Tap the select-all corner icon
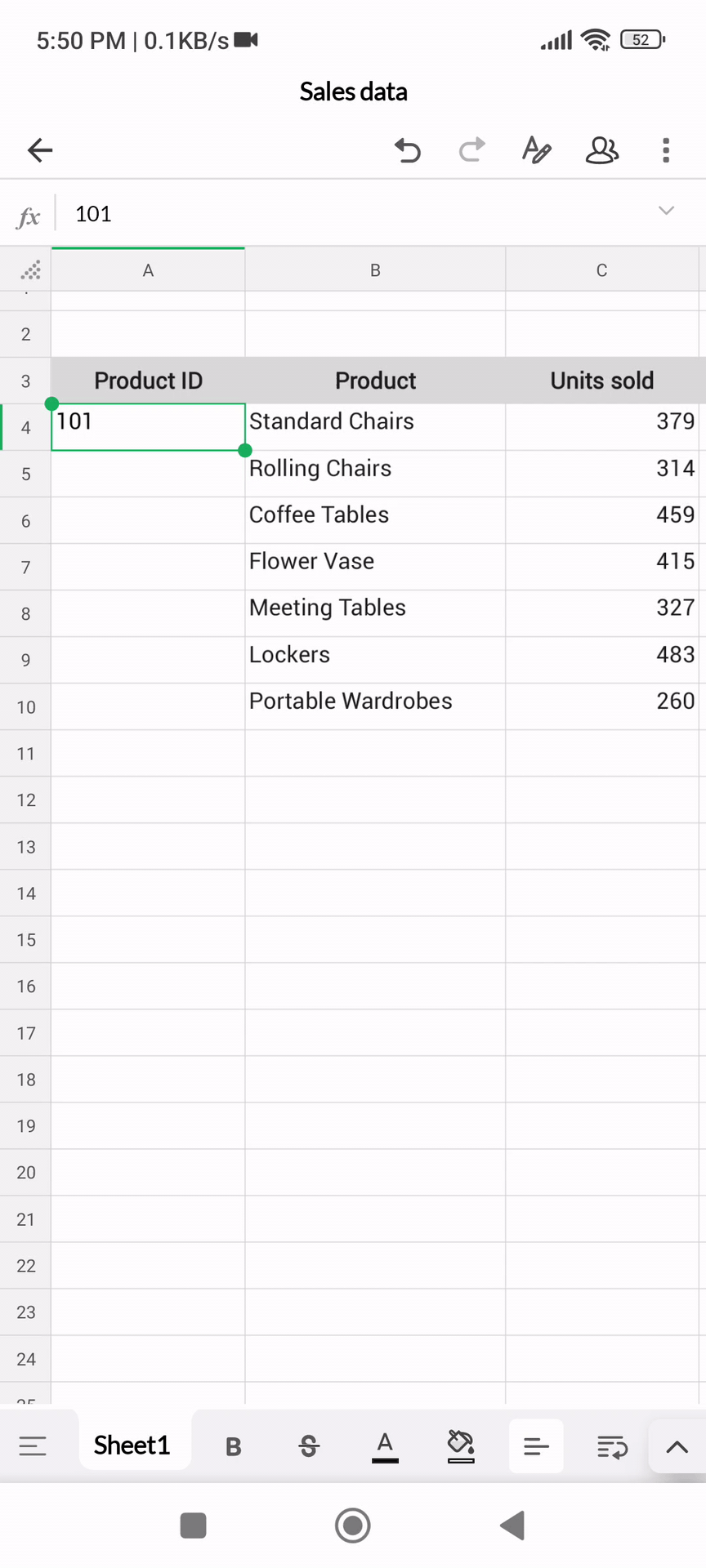Viewport: 706px width, 1568px height. pyautogui.click(x=29, y=270)
